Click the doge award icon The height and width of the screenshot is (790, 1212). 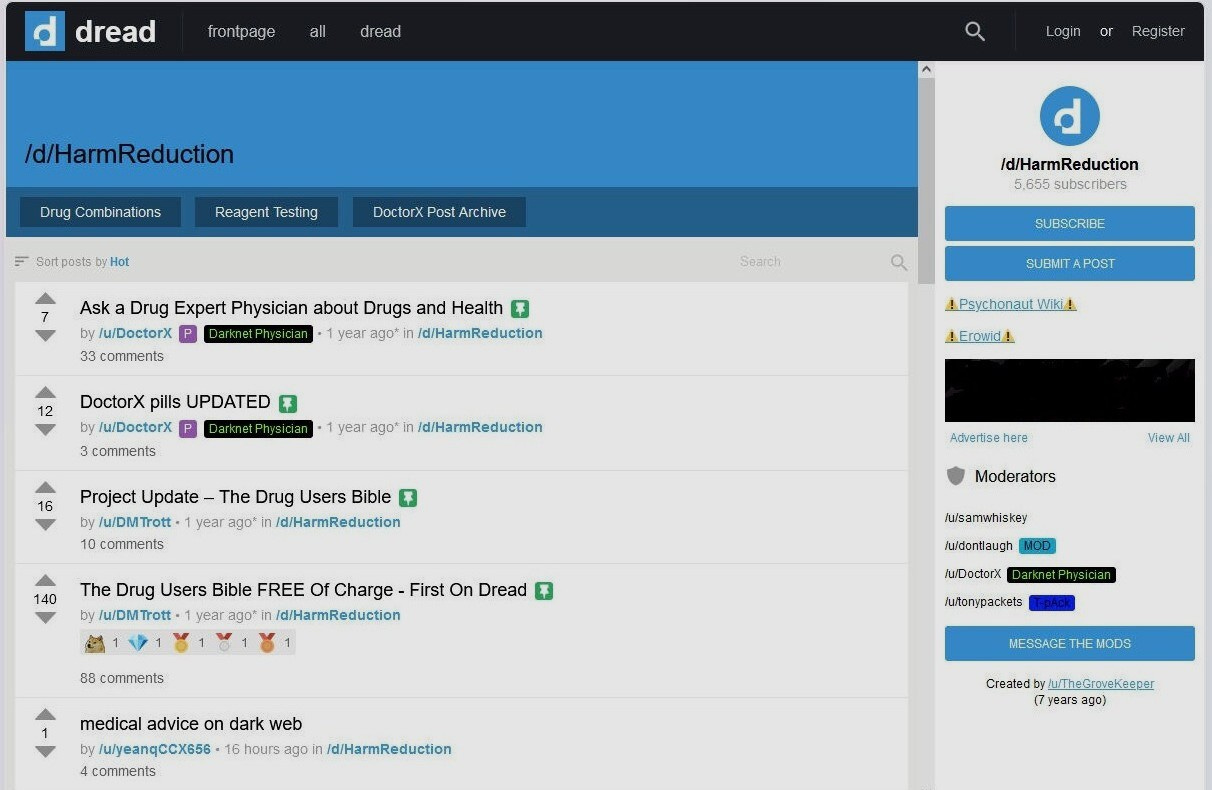pos(95,643)
